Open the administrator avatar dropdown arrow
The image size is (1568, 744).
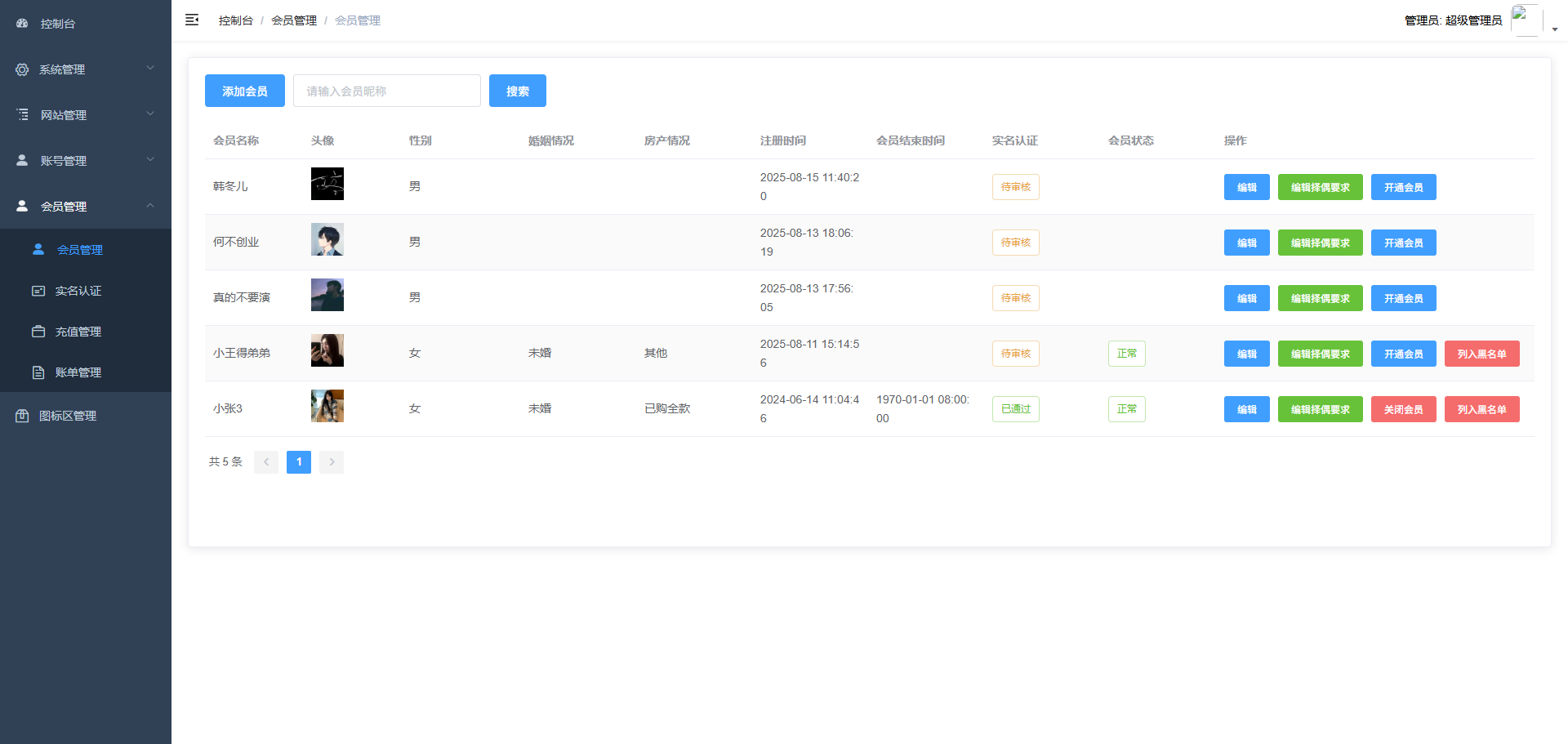[1554, 29]
